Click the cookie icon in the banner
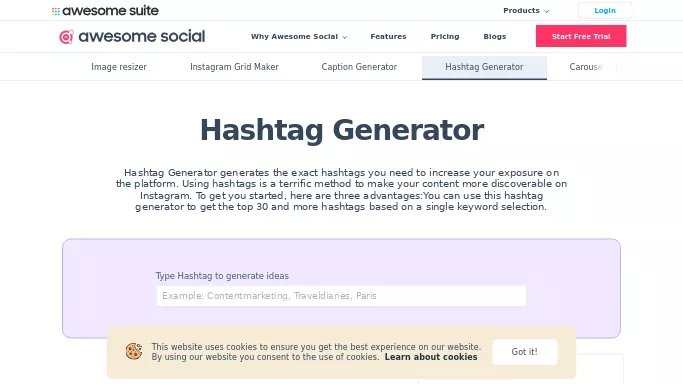The image size is (683, 384). click(x=134, y=351)
